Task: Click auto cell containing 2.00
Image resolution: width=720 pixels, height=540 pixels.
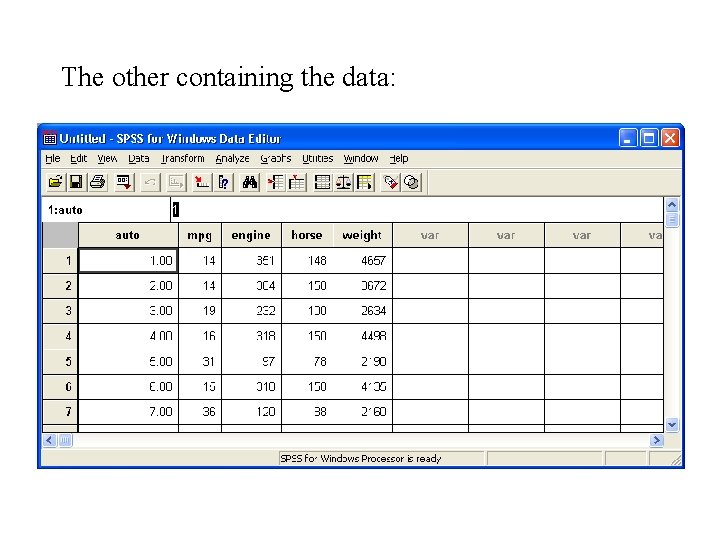Action: pyautogui.click(x=128, y=286)
